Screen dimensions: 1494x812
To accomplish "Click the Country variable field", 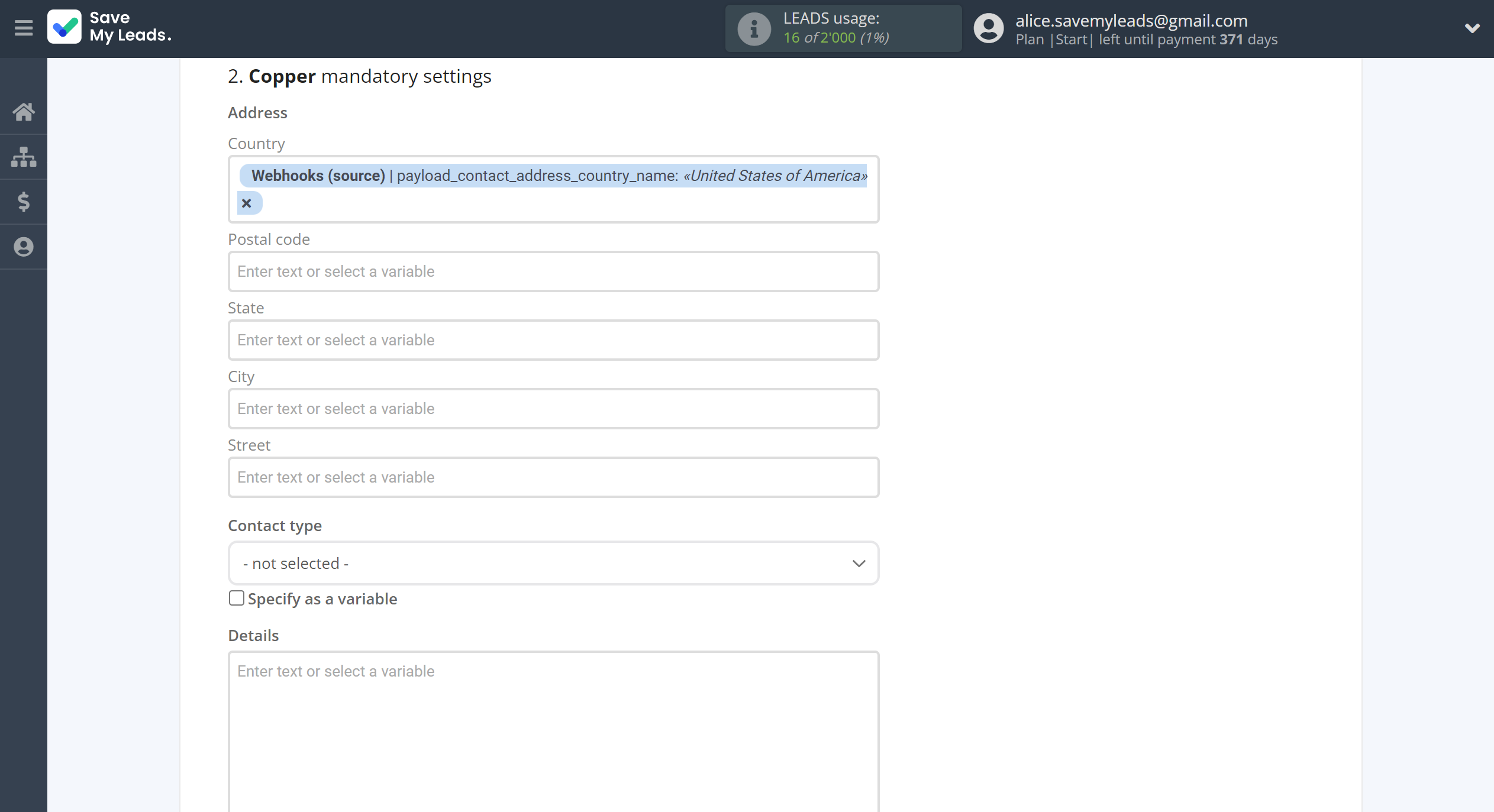I will tap(553, 189).
